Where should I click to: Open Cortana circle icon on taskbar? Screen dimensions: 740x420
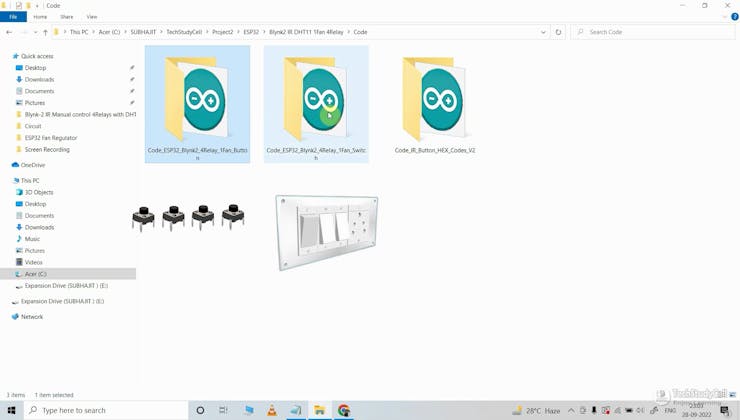point(200,410)
